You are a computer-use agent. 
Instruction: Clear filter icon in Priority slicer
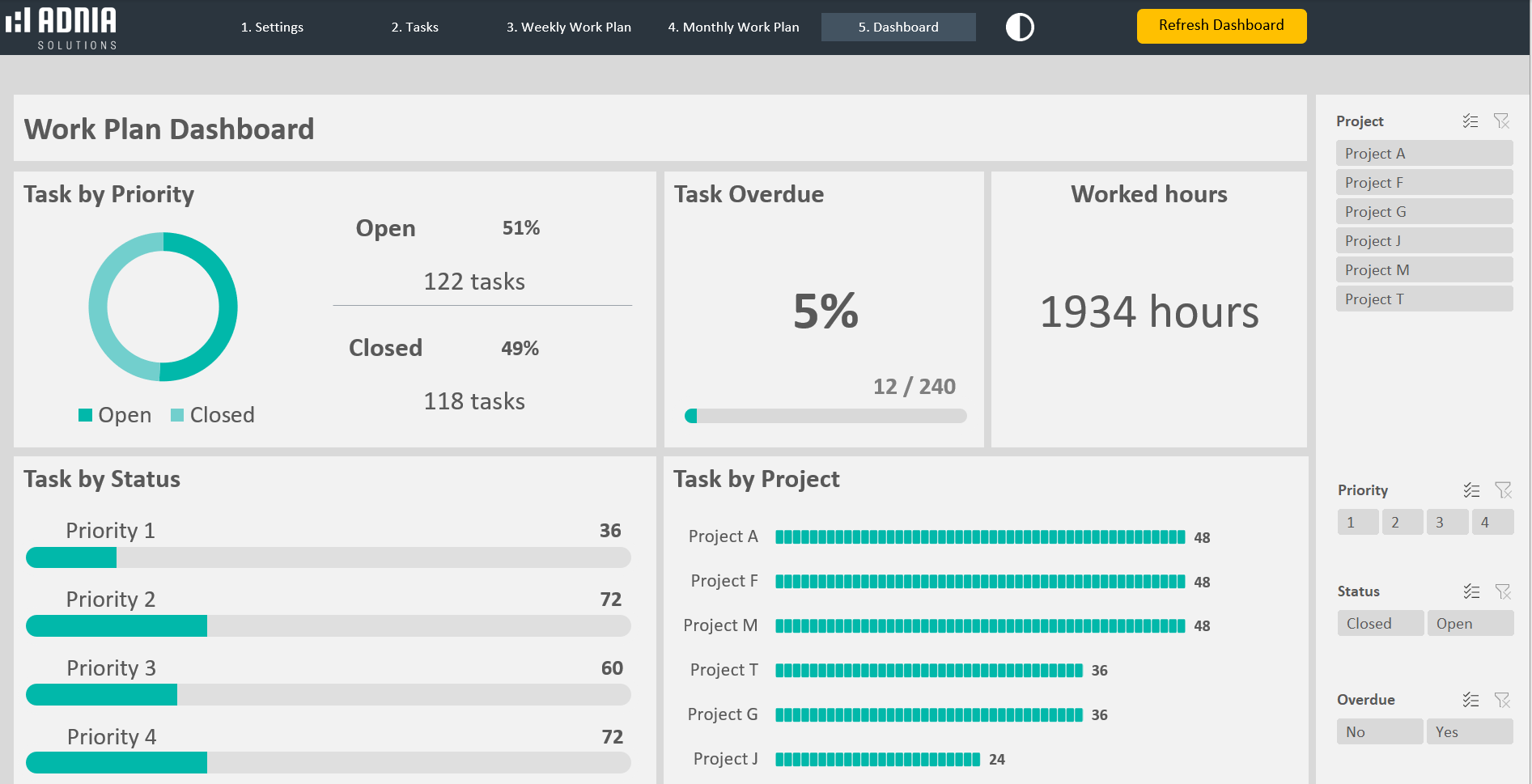point(1503,490)
